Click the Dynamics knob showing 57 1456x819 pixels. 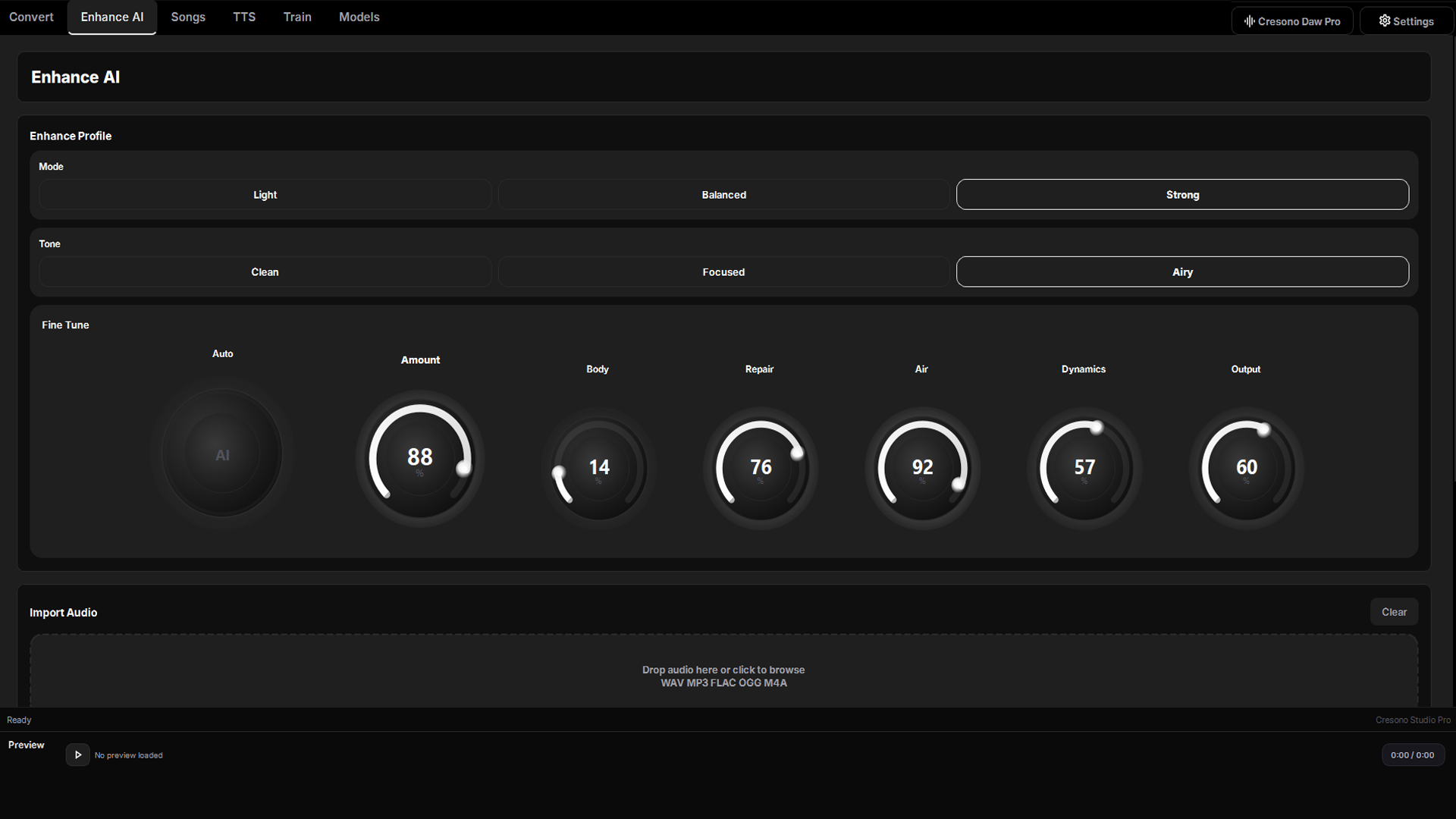pyautogui.click(x=1084, y=468)
